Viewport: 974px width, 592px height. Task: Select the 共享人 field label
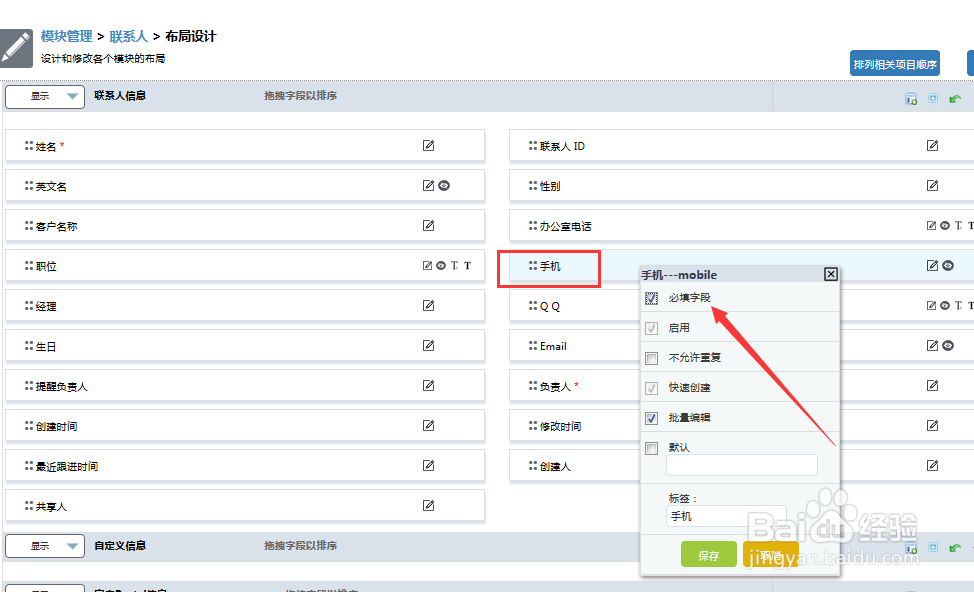(x=51, y=506)
